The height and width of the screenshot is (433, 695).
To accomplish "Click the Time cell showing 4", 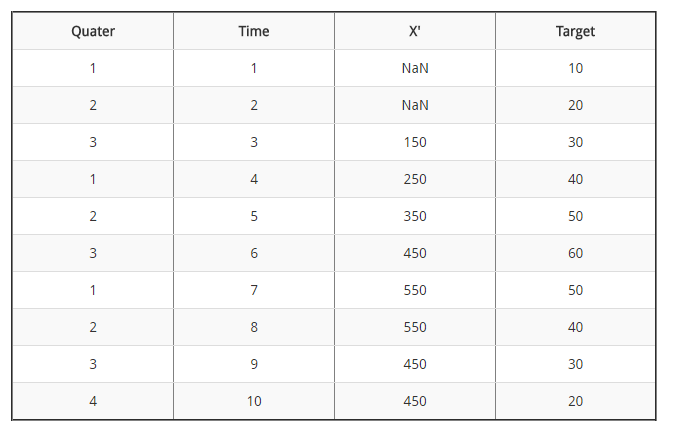I will coord(254,179).
